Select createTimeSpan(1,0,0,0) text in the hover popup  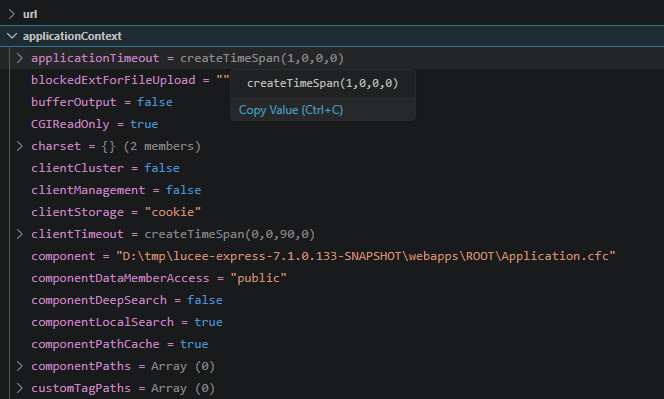tap(323, 83)
